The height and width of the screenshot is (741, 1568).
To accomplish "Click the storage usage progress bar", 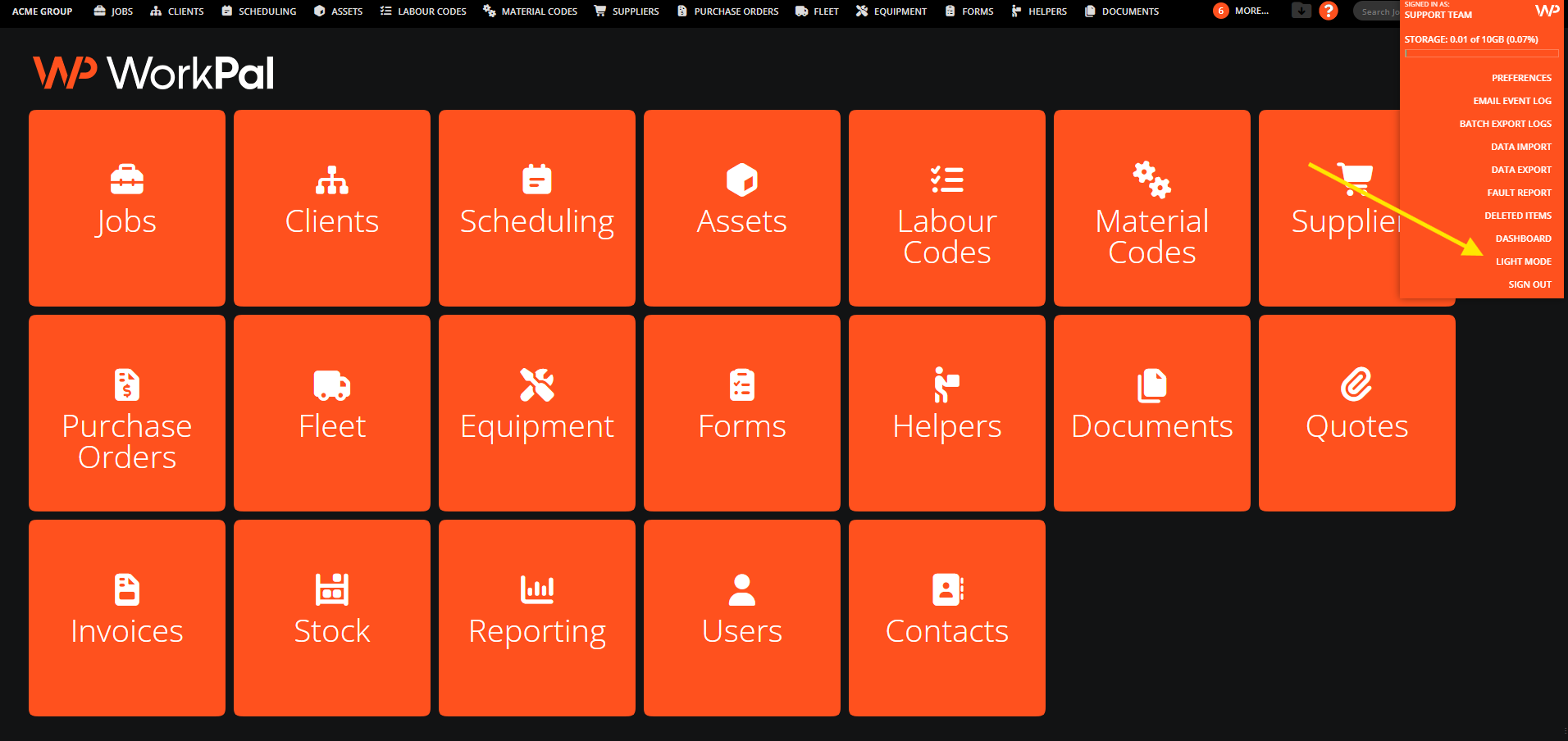I will click(x=1481, y=53).
